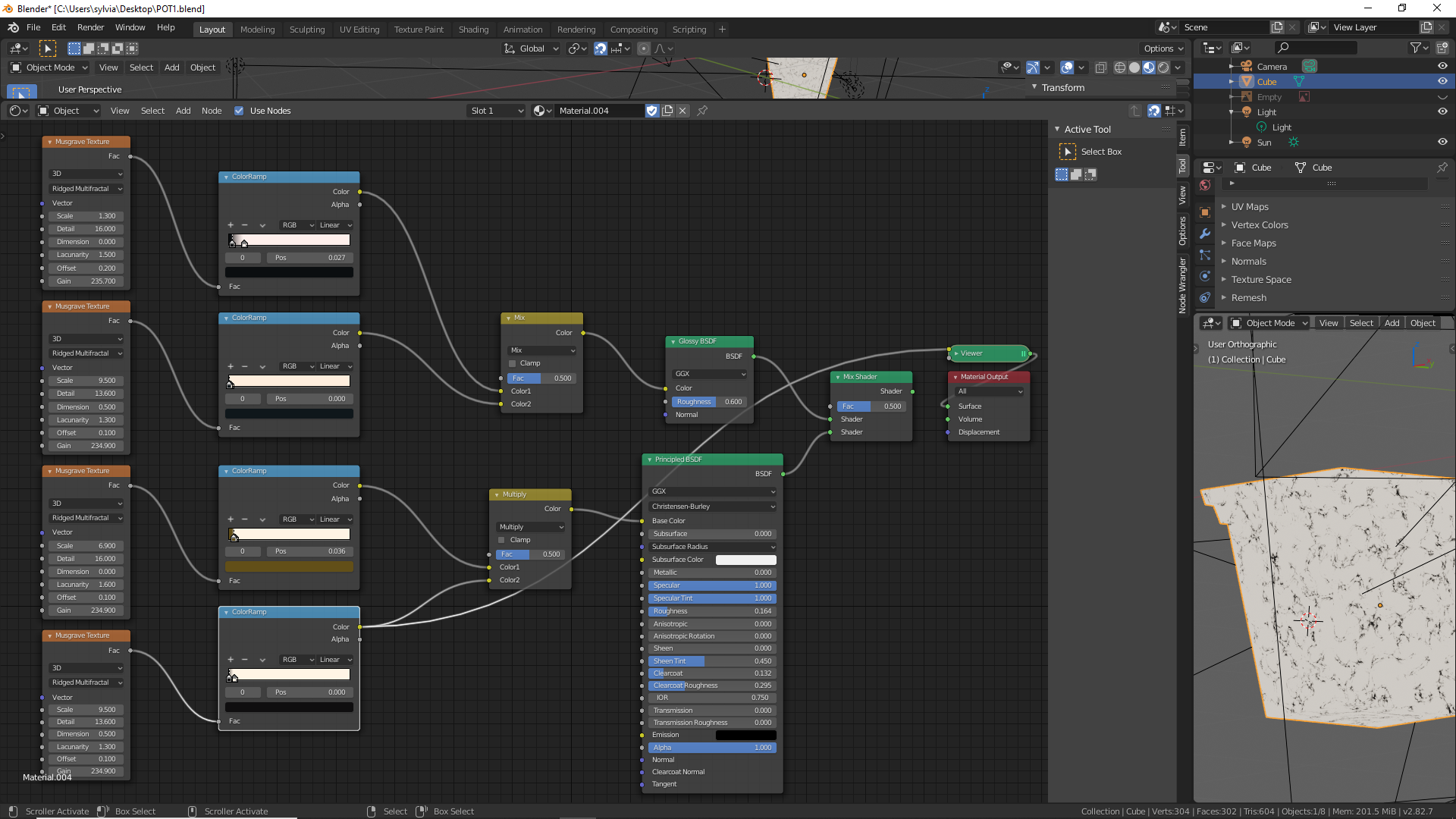This screenshot has height=819, width=1456.
Task: Open the World Properties tab in the Properties editor
Action: pyautogui.click(x=1205, y=185)
